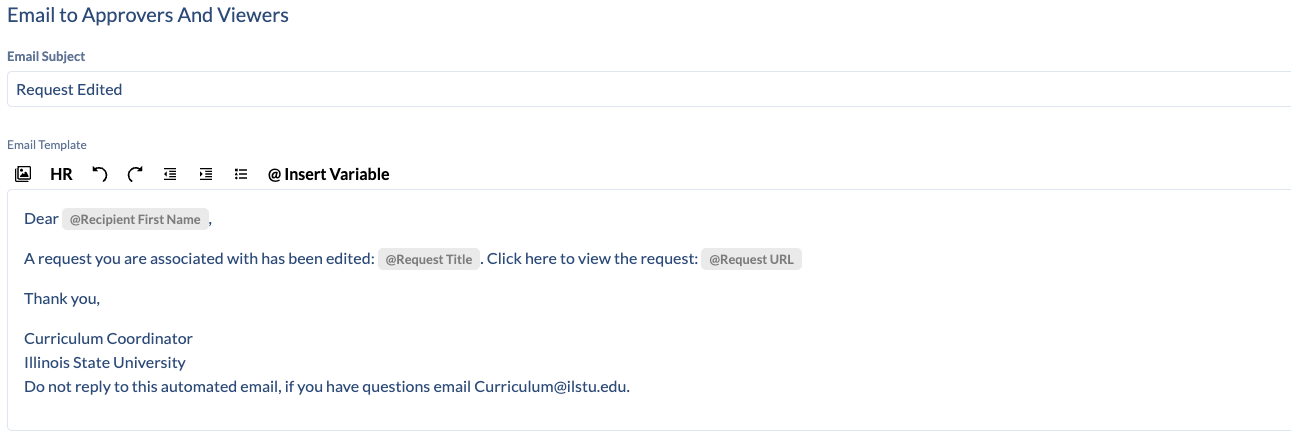Redo the last undone edit
The height and width of the screenshot is (441, 1291).
(x=135, y=174)
